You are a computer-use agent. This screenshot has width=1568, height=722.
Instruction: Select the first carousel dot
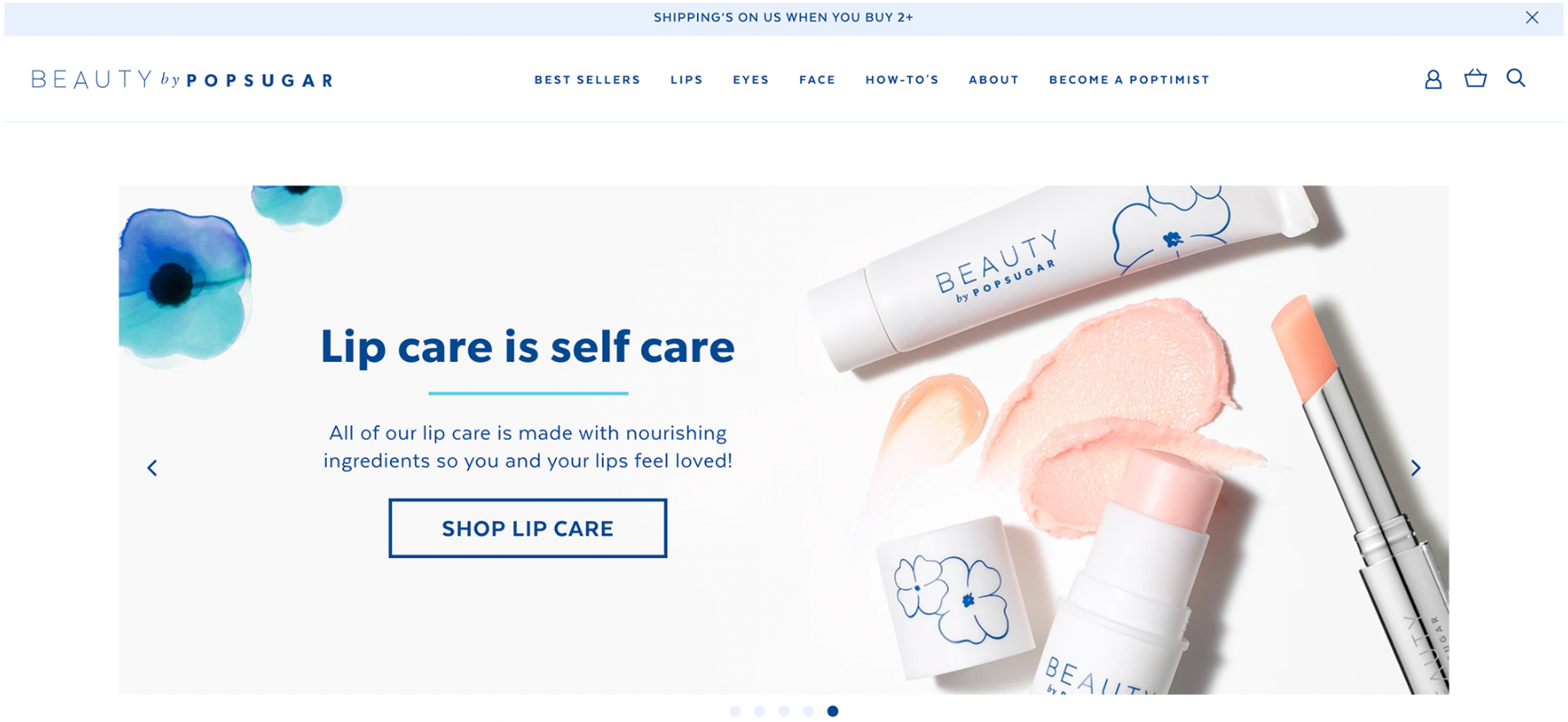[735, 711]
